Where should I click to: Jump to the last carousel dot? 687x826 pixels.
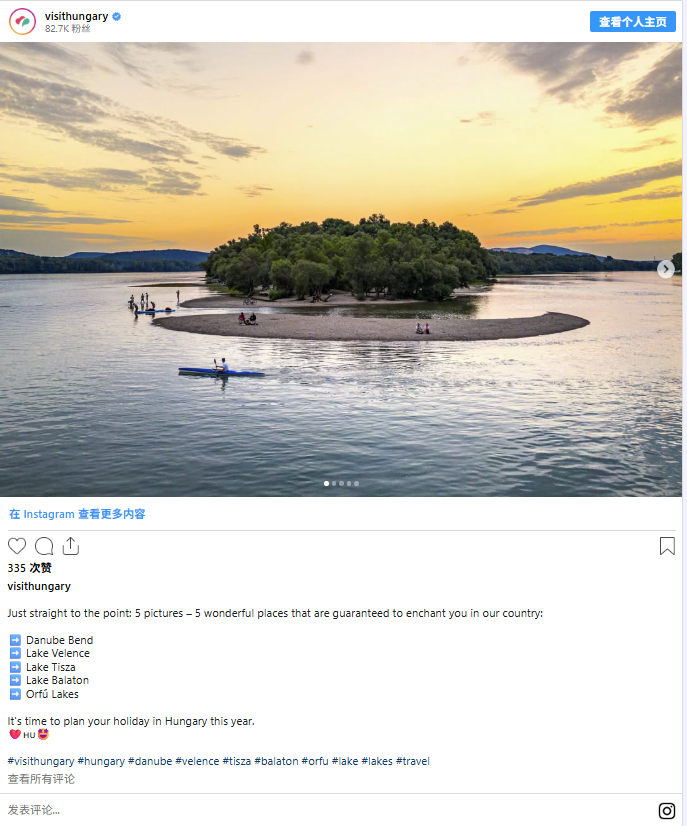point(356,483)
